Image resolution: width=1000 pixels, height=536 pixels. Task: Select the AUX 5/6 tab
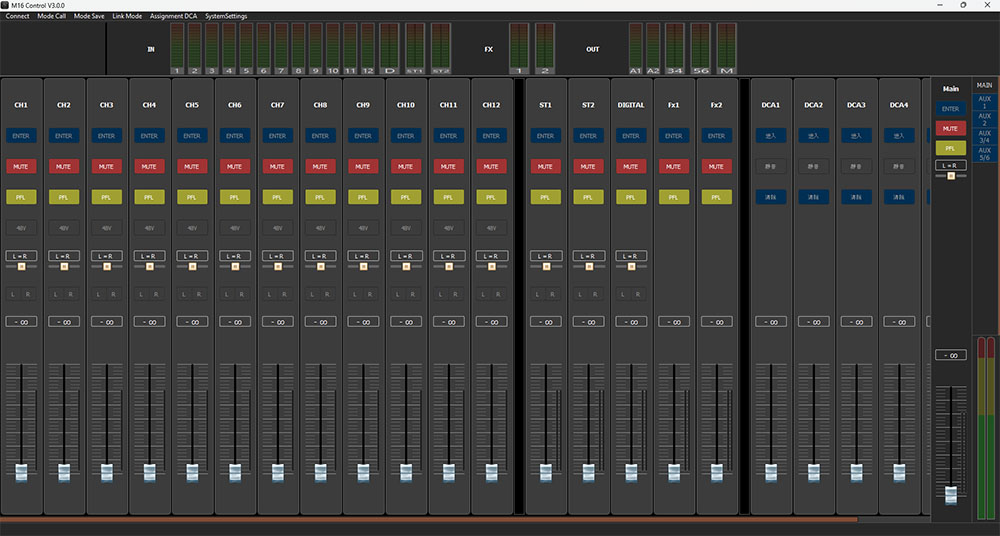(984, 154)
